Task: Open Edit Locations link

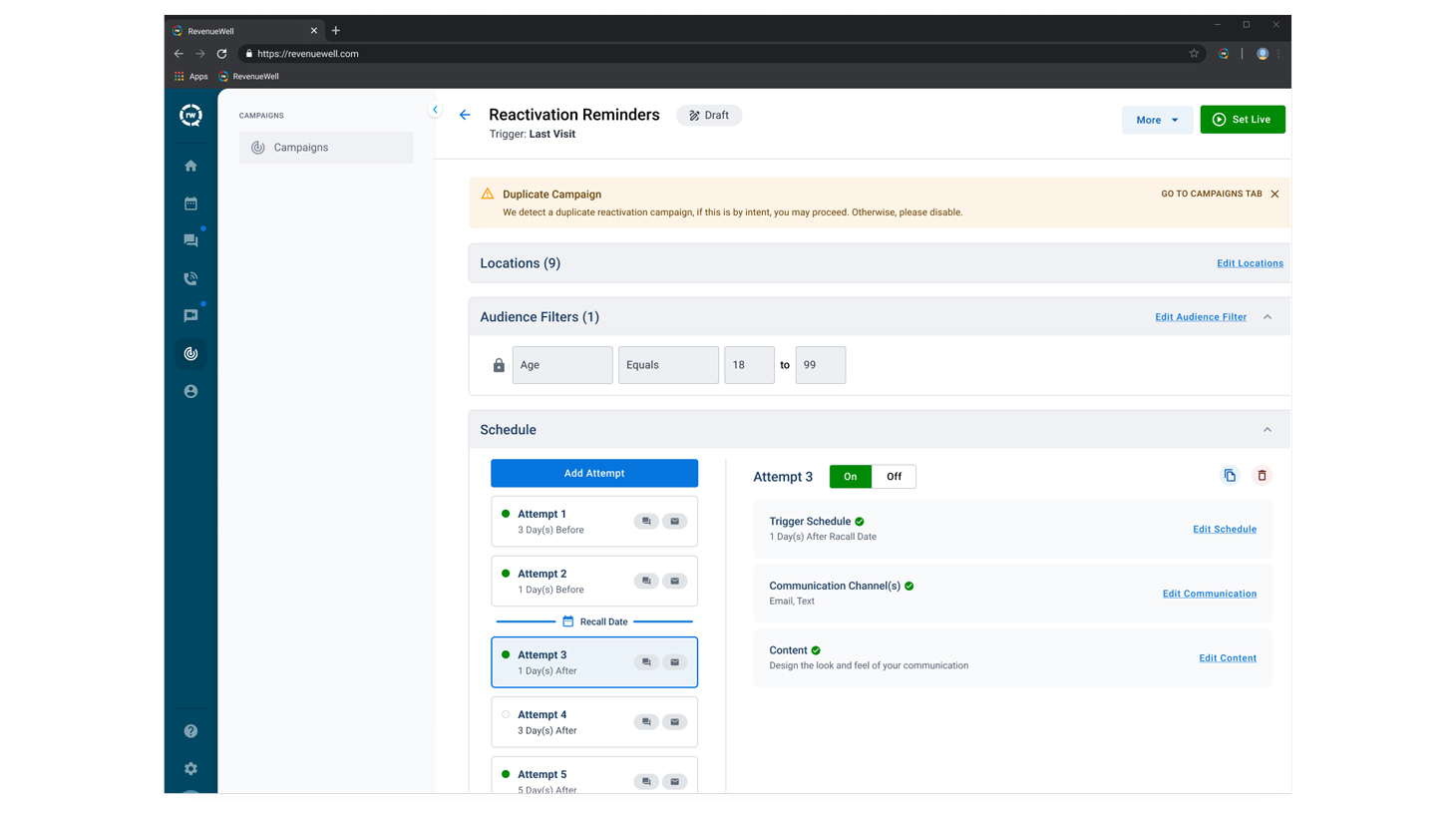Action: 1250,263
